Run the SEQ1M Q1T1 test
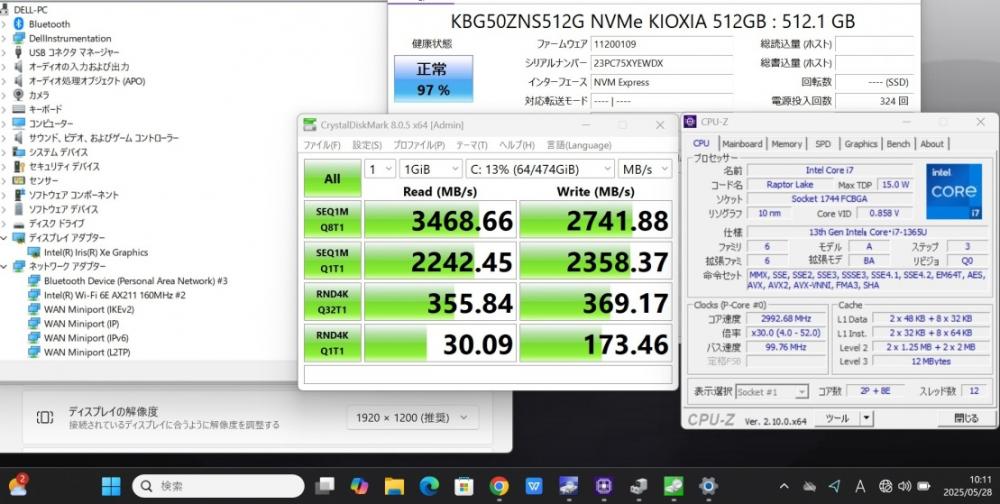The width and height of the screenshot is (1000, 504). point(332,260)
